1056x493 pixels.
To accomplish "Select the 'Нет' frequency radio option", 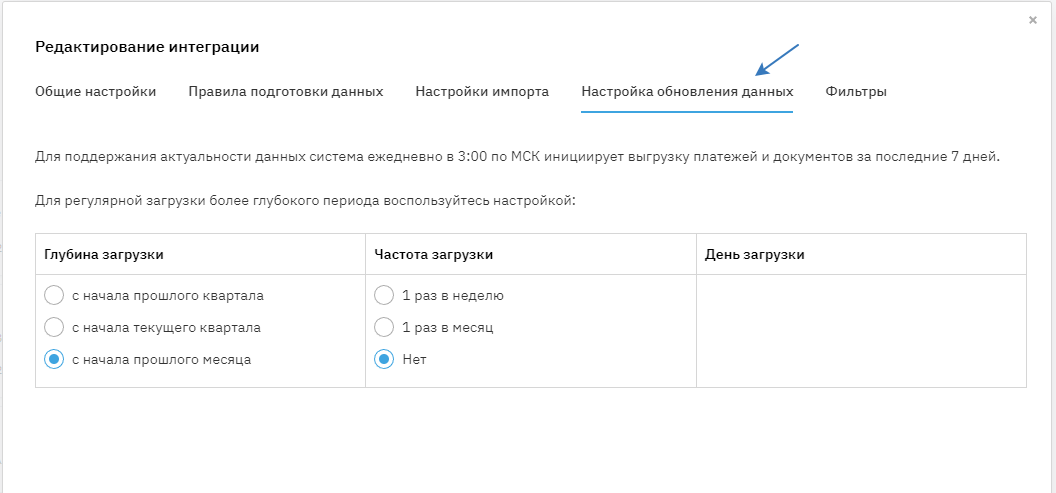I will pyautogui.click(x=384, y=359).
